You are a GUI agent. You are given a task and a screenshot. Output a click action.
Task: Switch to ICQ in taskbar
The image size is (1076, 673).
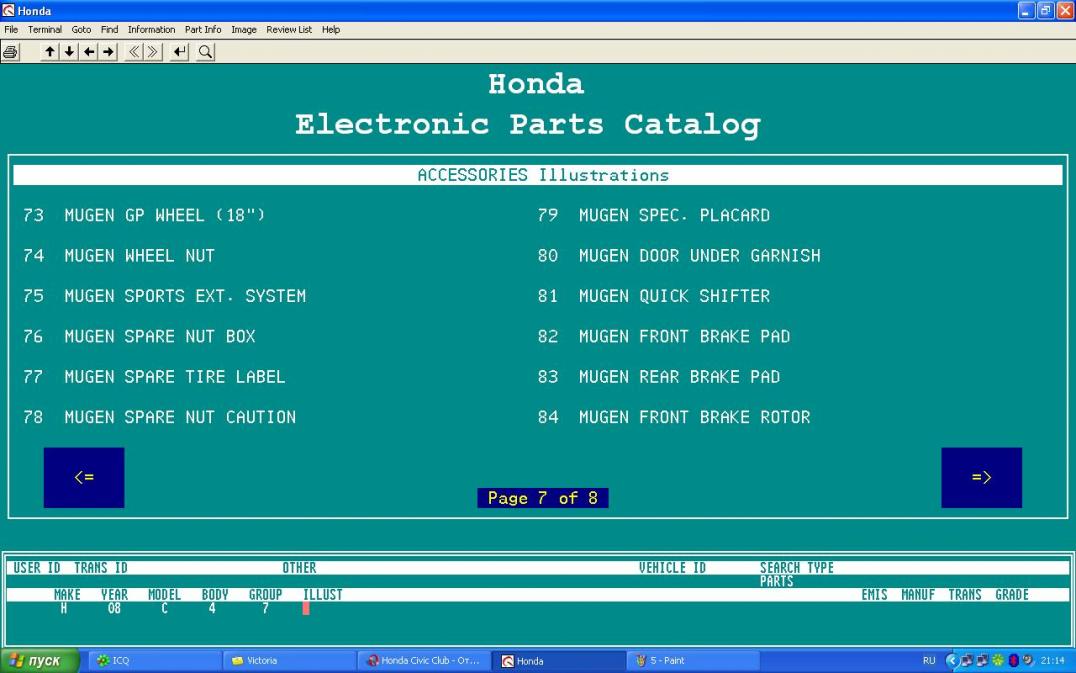coord(154,661)
